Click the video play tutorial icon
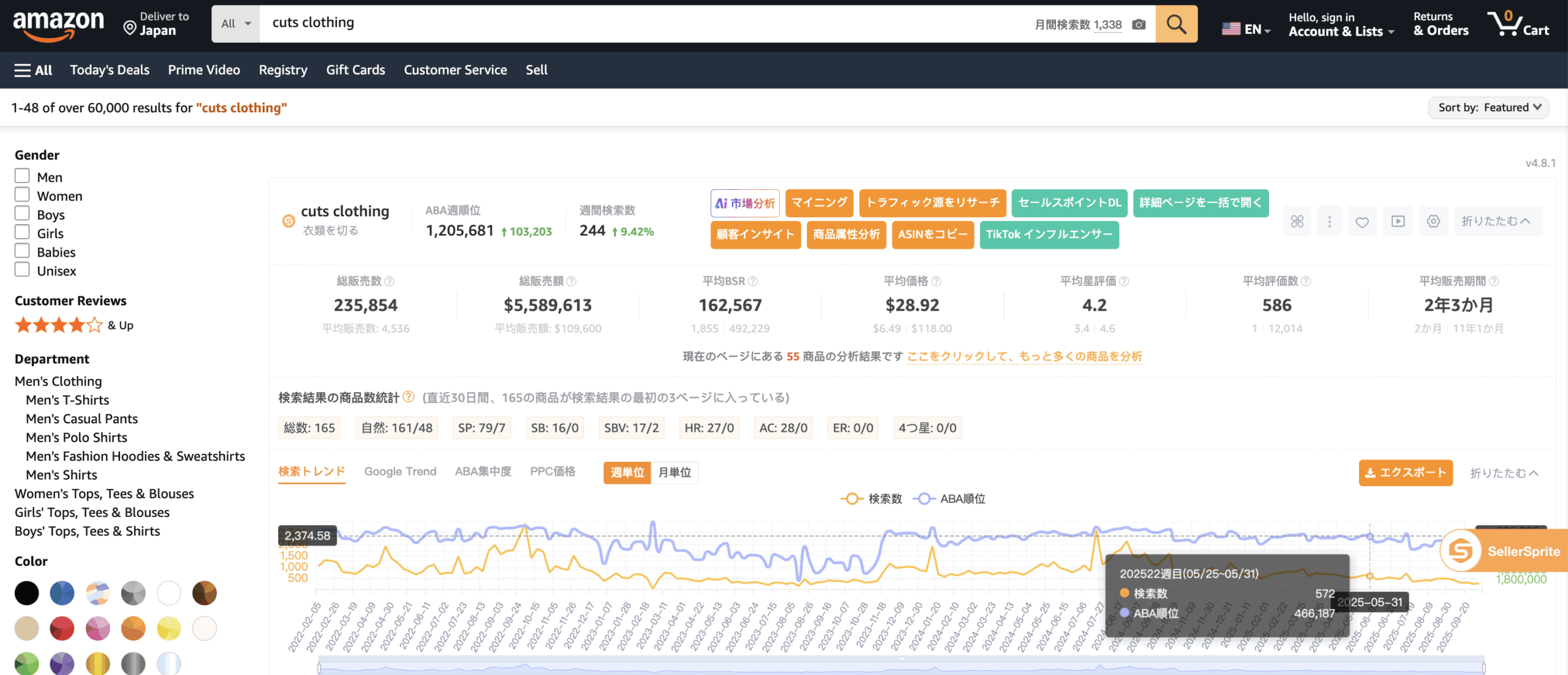Image resolution: width=1568 pixels, height=675 pixels. coord(1398,222)
